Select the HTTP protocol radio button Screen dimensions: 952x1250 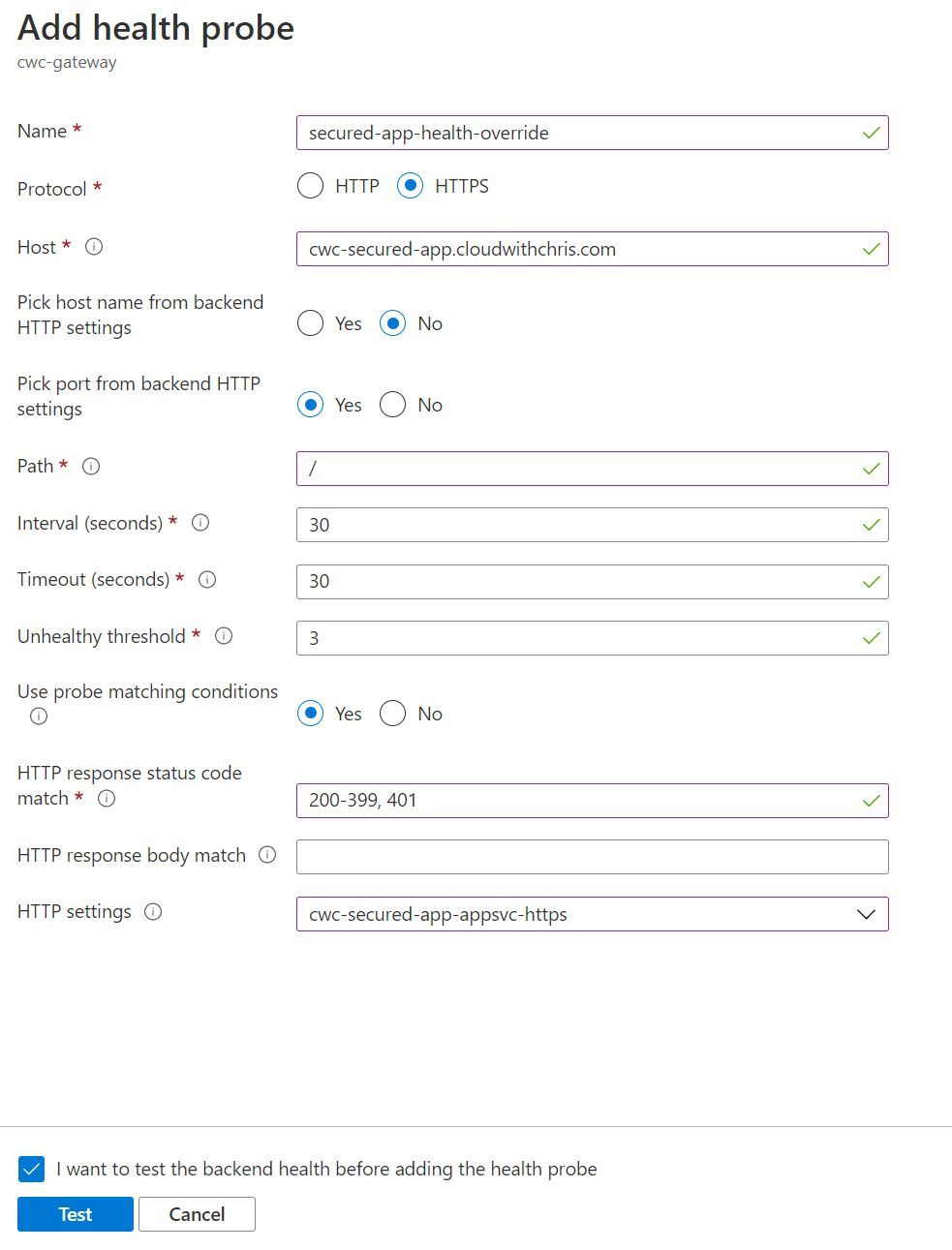click(x=310, y=185)
